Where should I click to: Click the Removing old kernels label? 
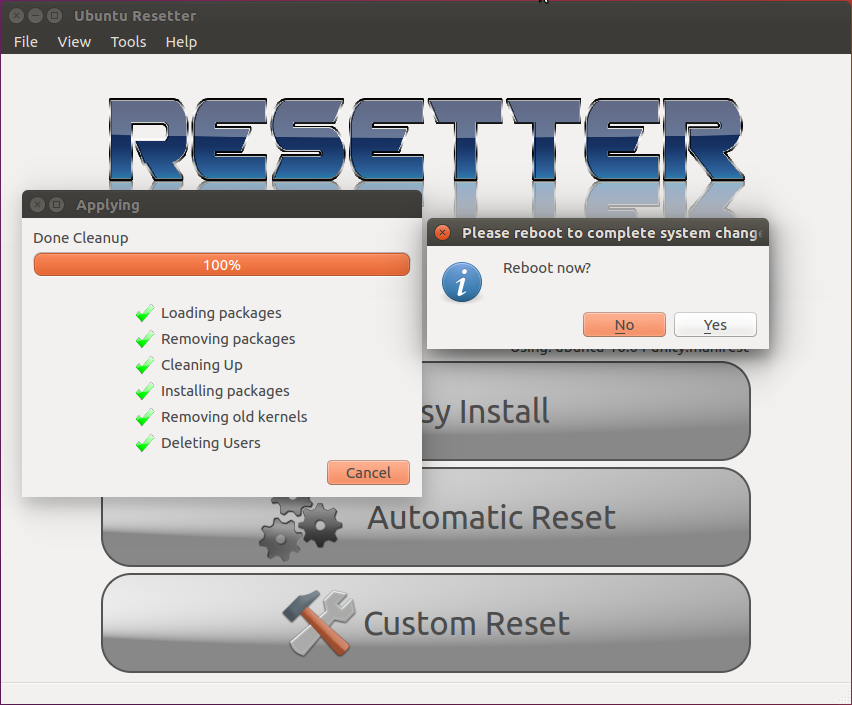coord(234,417)
